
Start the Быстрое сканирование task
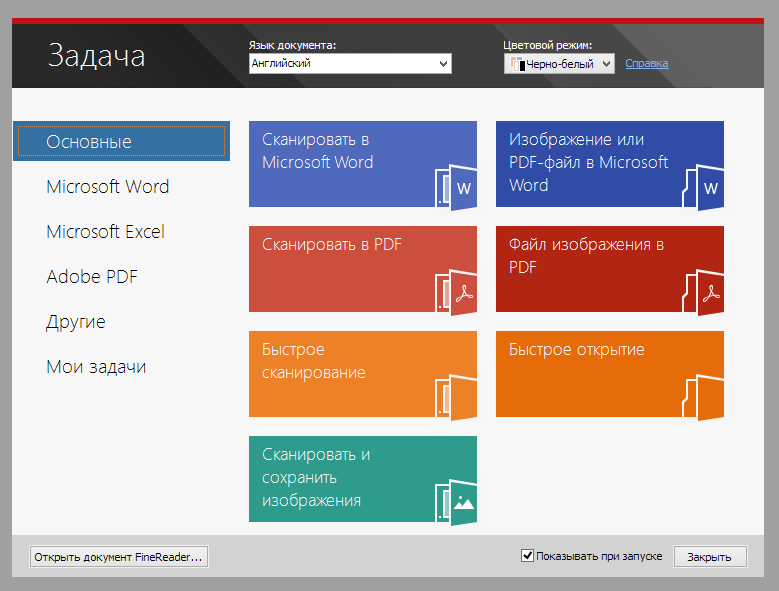pos(363,374)
